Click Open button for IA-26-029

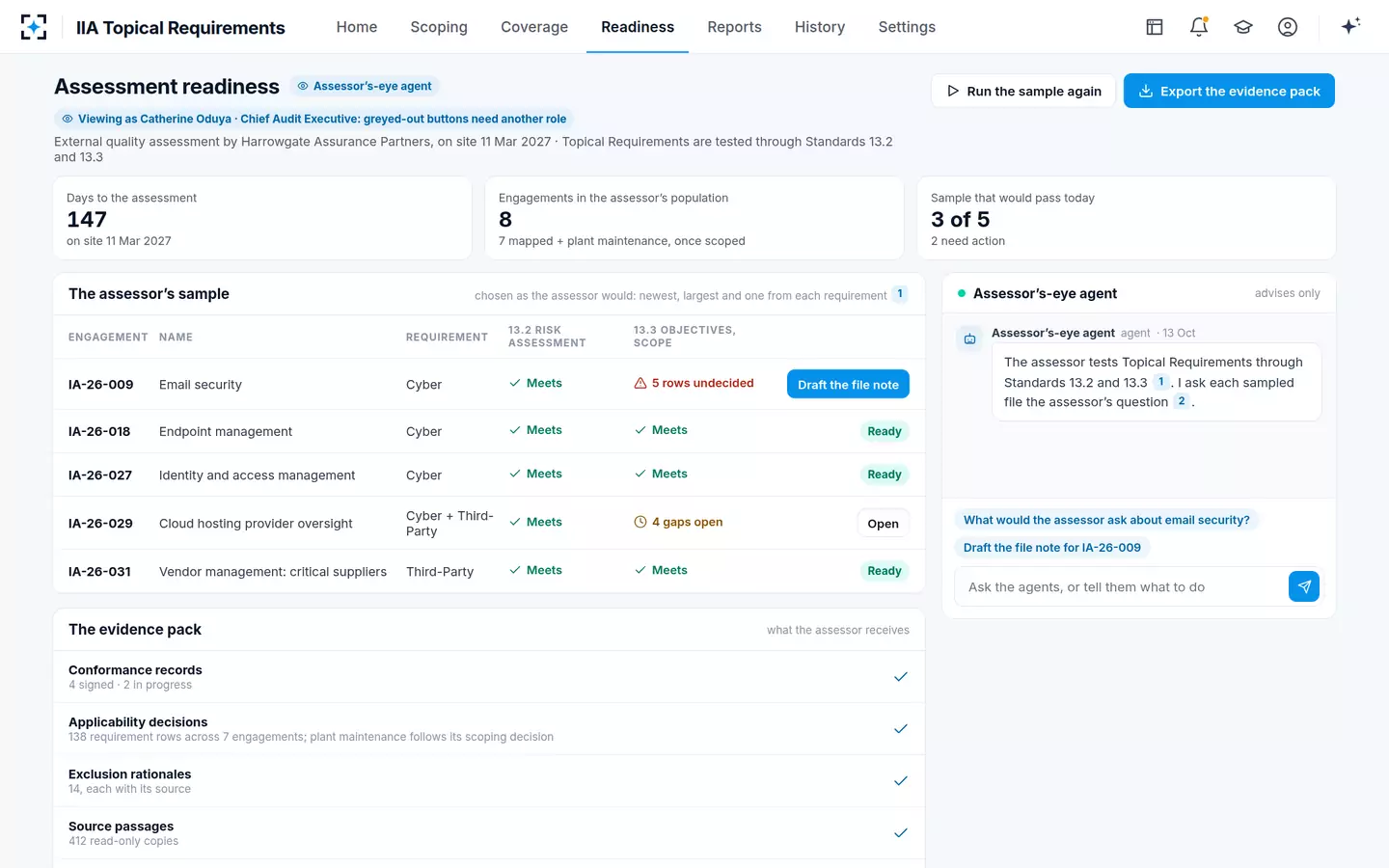tap(883, 524)
